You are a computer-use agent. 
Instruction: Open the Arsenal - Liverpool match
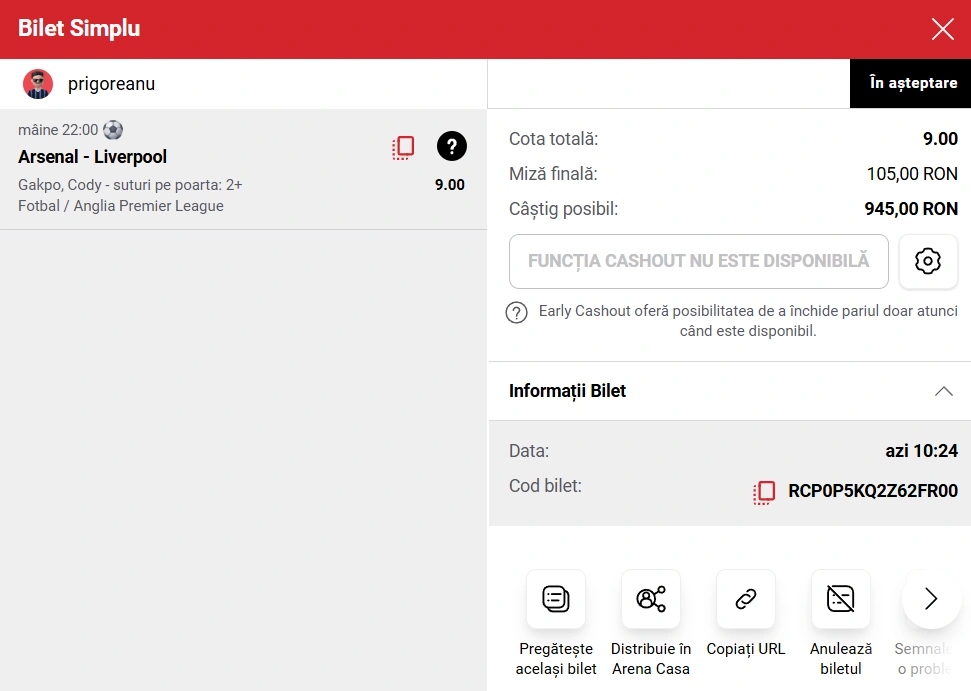coord(93,157)
